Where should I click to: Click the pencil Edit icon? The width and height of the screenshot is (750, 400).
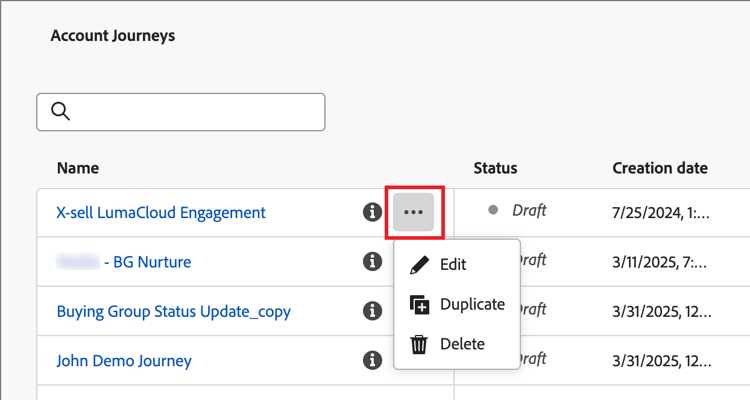pos(420,265)
